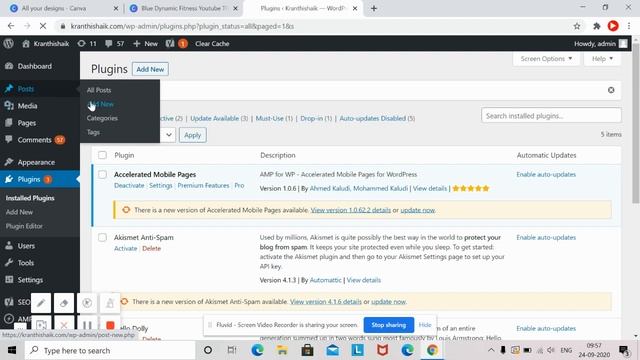Open the Kranthishaik site home link

tap(45, 43)
